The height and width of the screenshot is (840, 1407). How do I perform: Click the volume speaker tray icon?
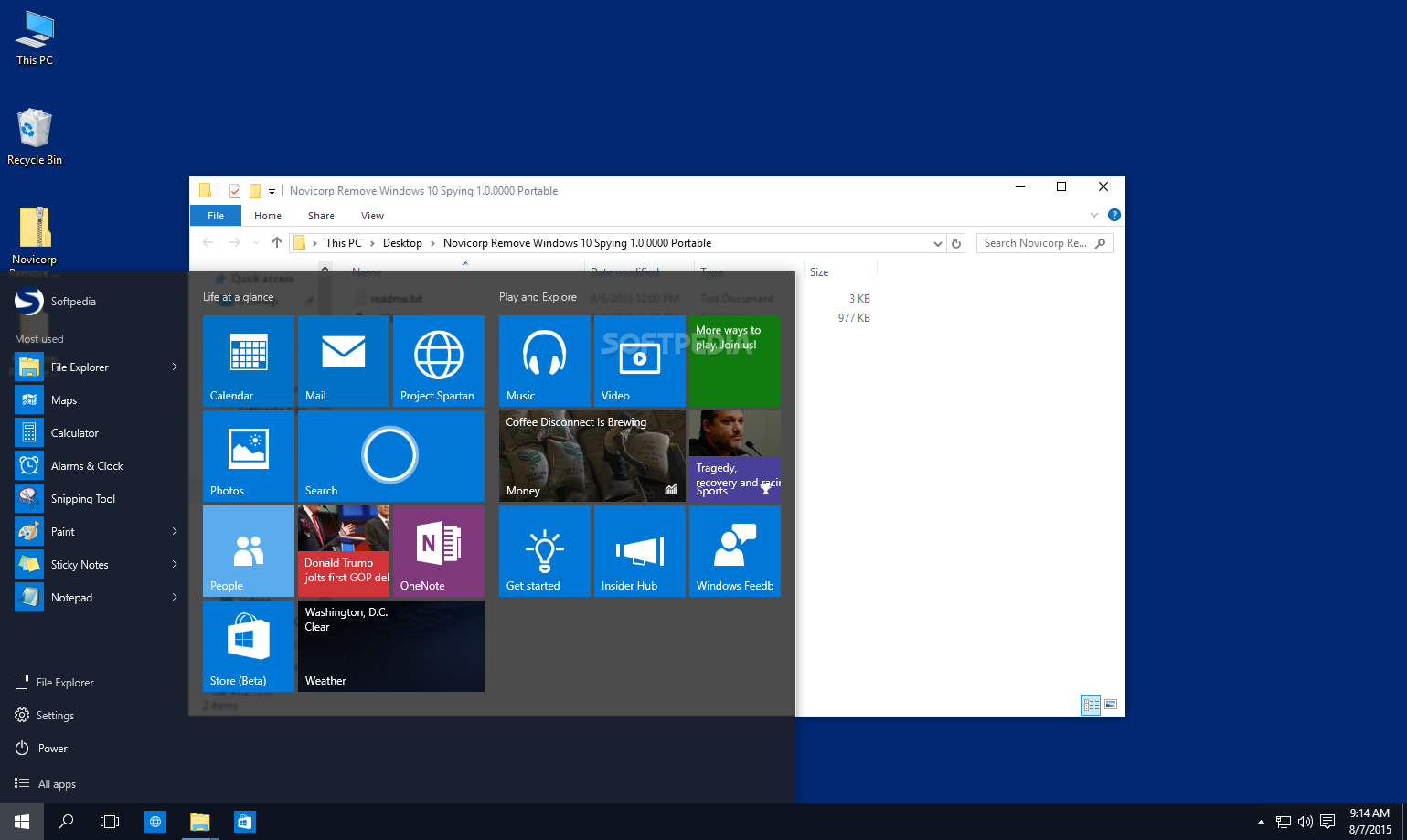(x=1306, y=822)
